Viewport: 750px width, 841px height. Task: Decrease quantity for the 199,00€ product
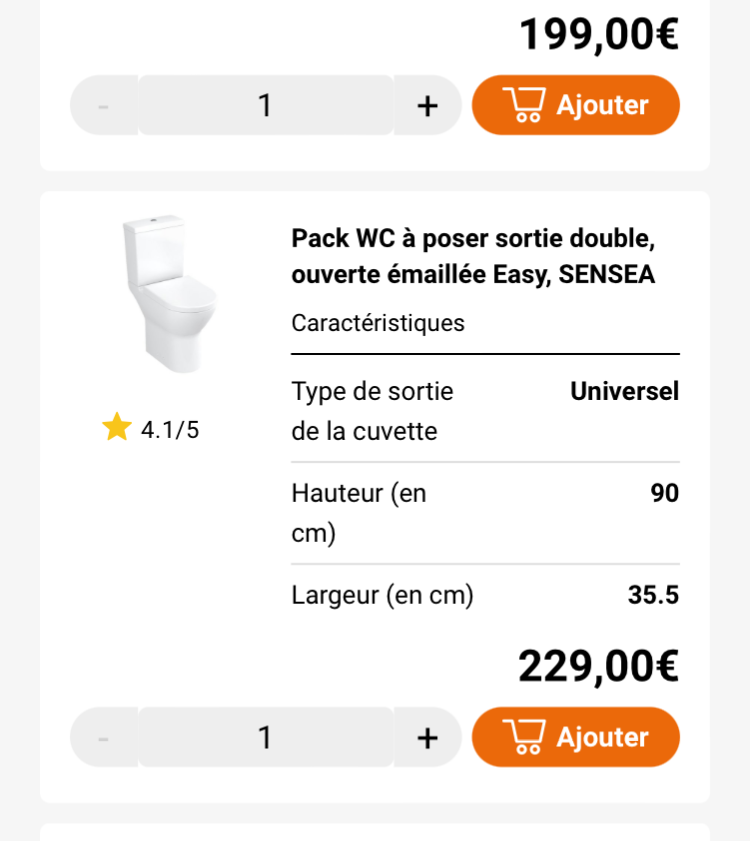(x=104, y=105)
